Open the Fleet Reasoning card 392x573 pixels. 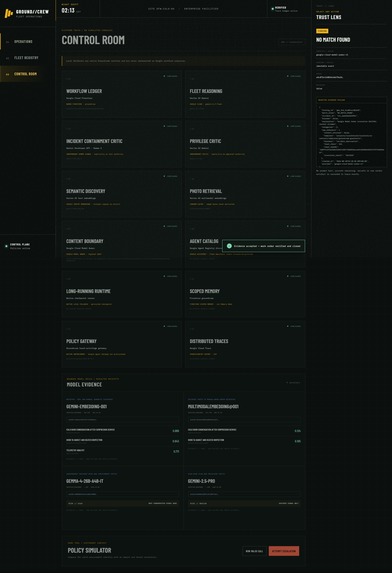click(x=245, y=94)
